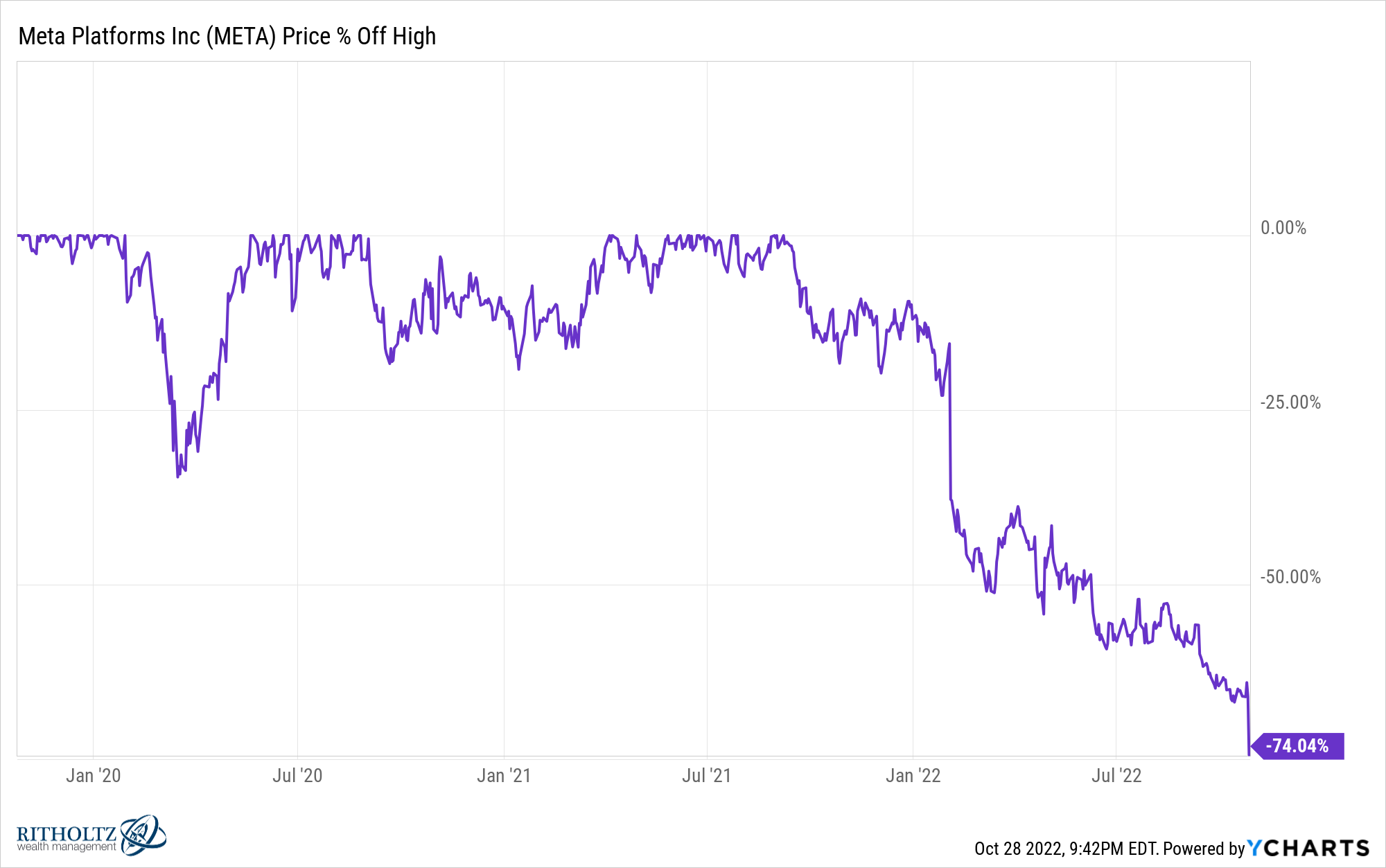Screen dimensions: 1386x868
Task: Click the Ritholtz Wealth Management logo
Action: pos(91,835)
